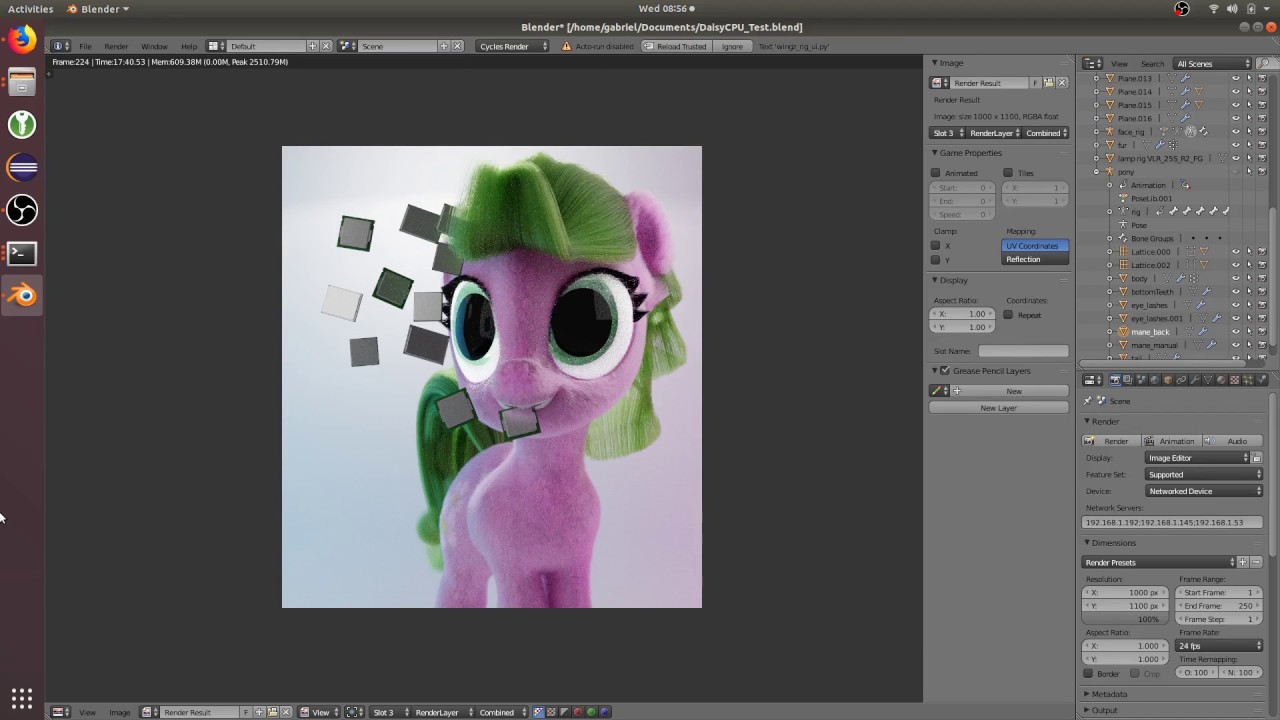Click the Animation render button

[1170, 441]
